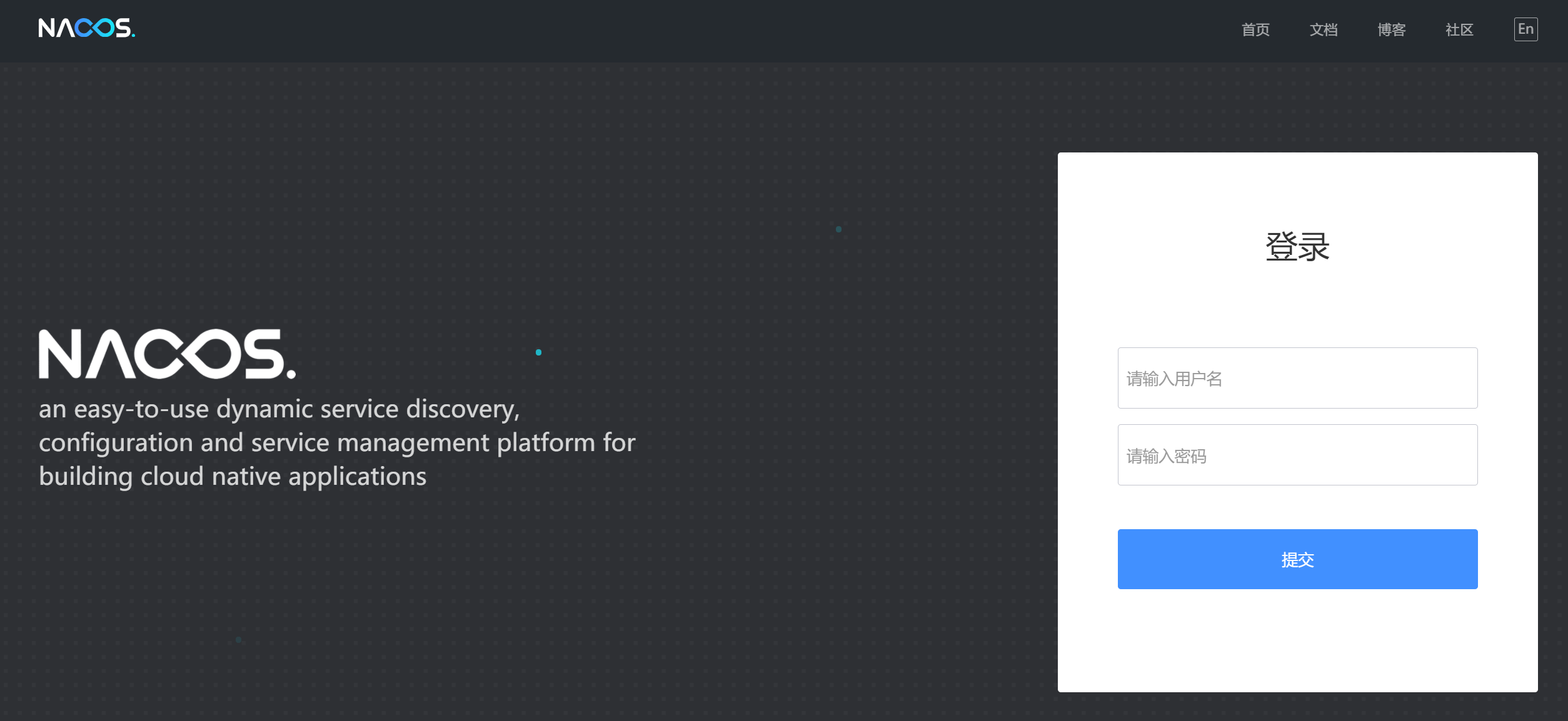Click the 登录 heading text
The height and width of the screenshot is (721, 1568).
1298,247
